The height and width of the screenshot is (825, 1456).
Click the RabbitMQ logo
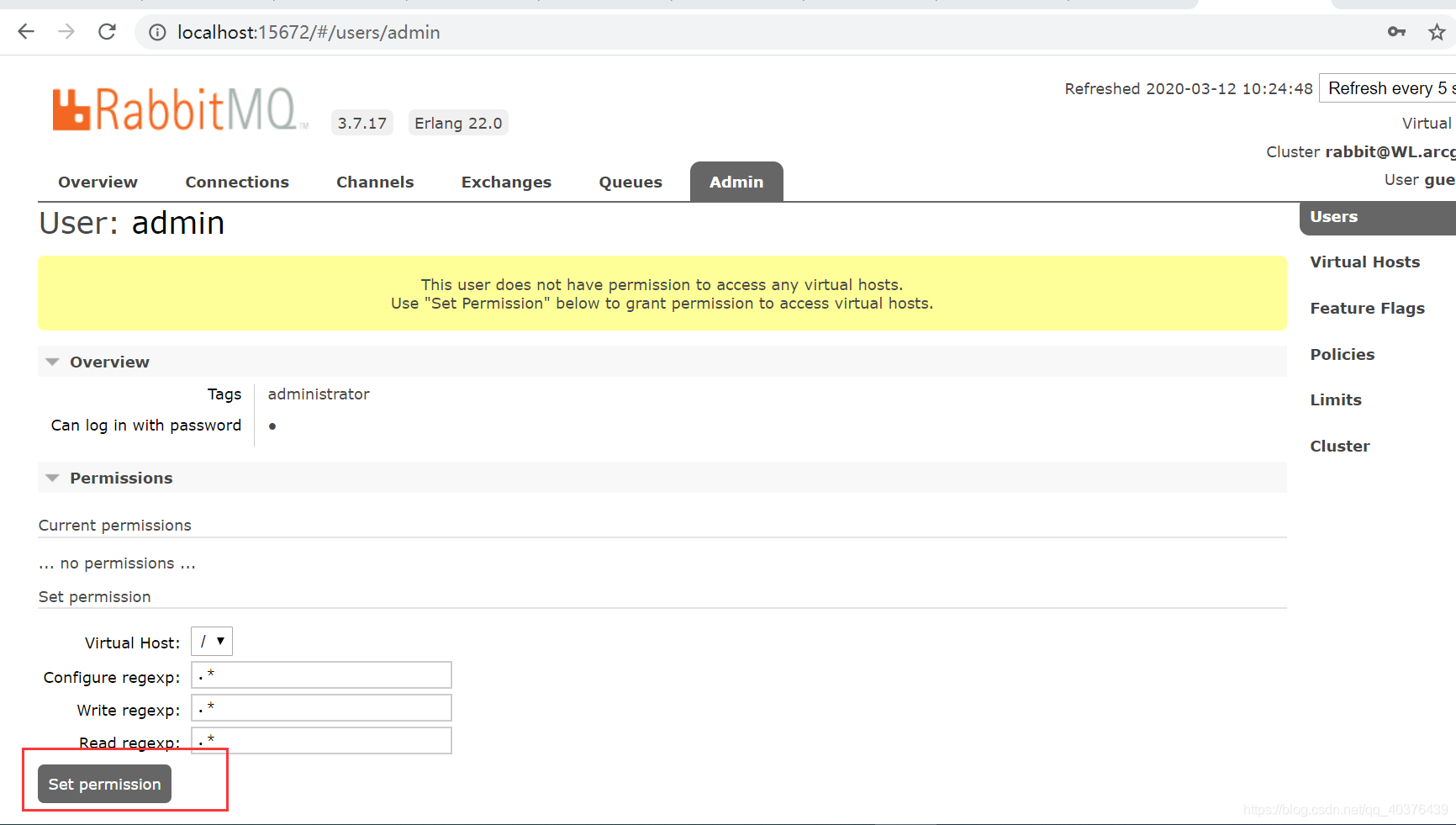(x=179, y=109)
